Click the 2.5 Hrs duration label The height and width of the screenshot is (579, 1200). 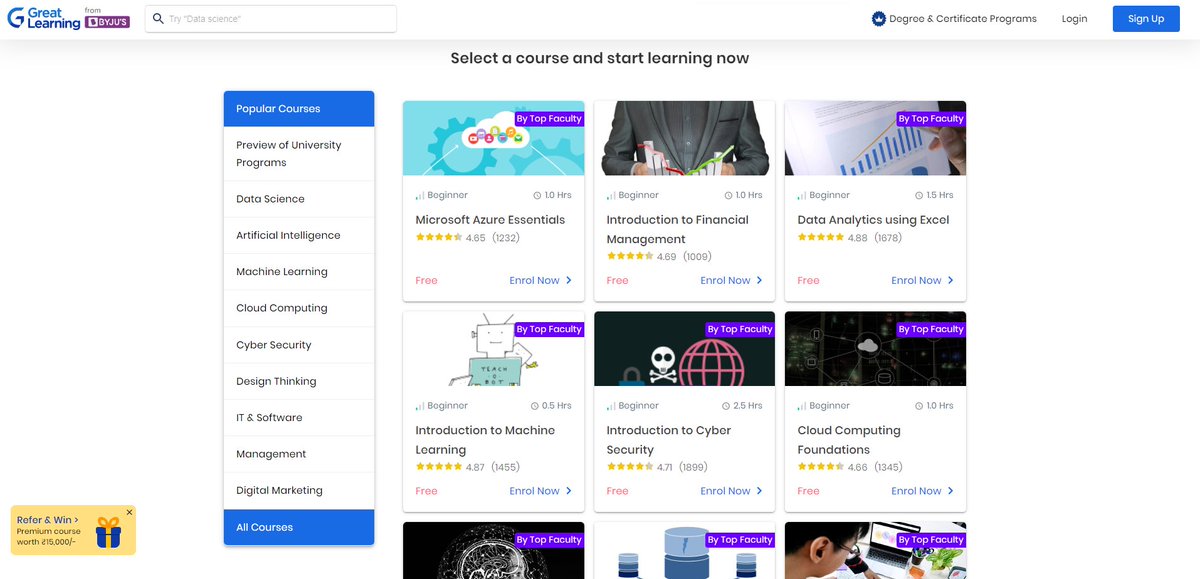(747, 406)
